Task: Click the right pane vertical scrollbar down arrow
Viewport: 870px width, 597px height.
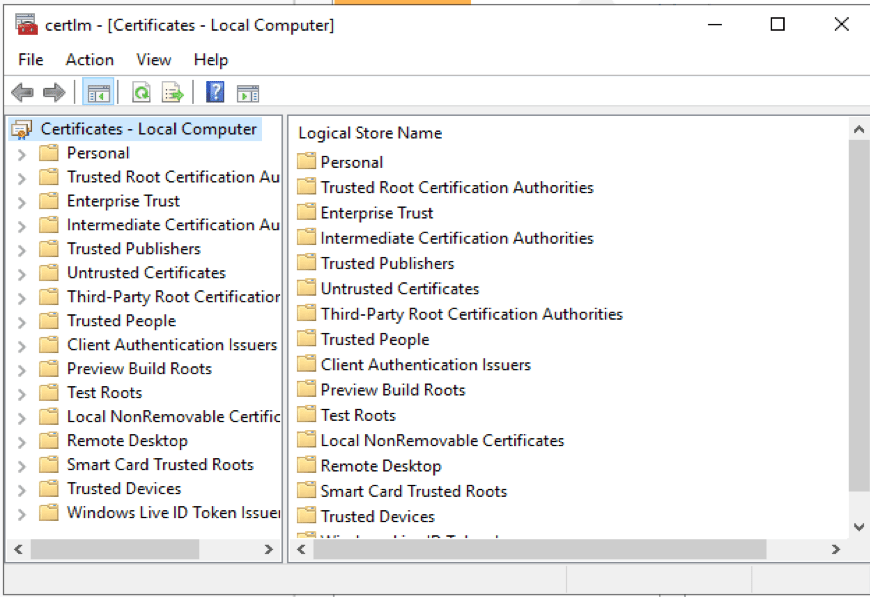Action: coord(858,526)
